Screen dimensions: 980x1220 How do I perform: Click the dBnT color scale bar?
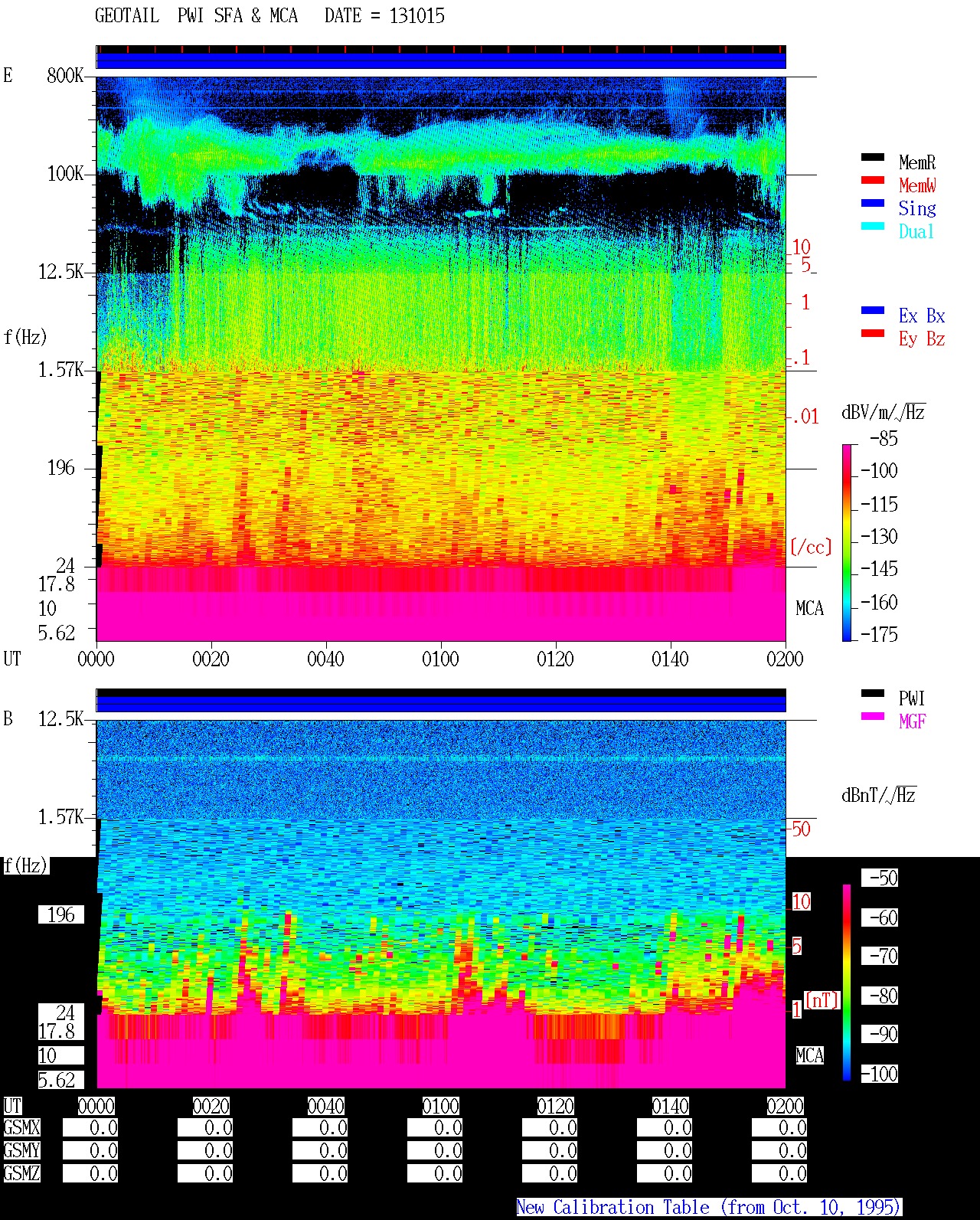(x=847, y=983)
